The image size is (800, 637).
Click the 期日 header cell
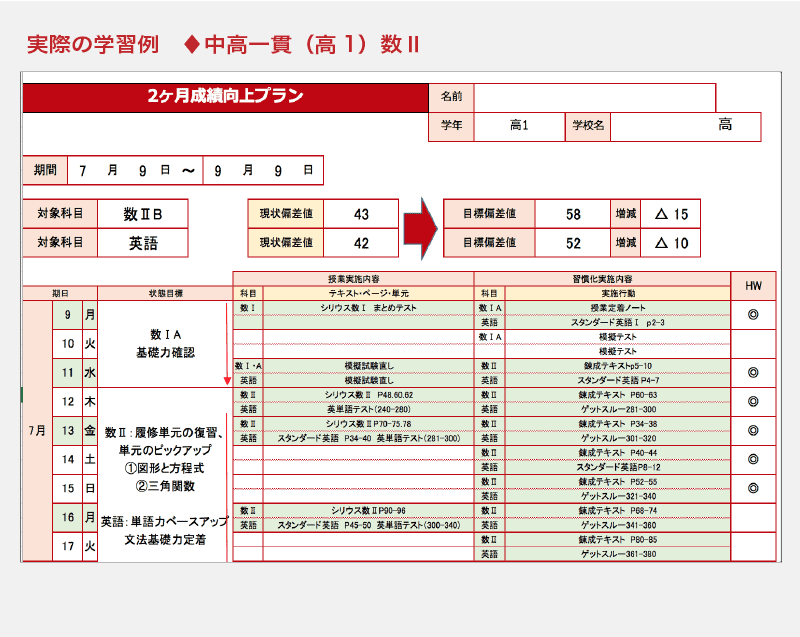coord(60,293)
